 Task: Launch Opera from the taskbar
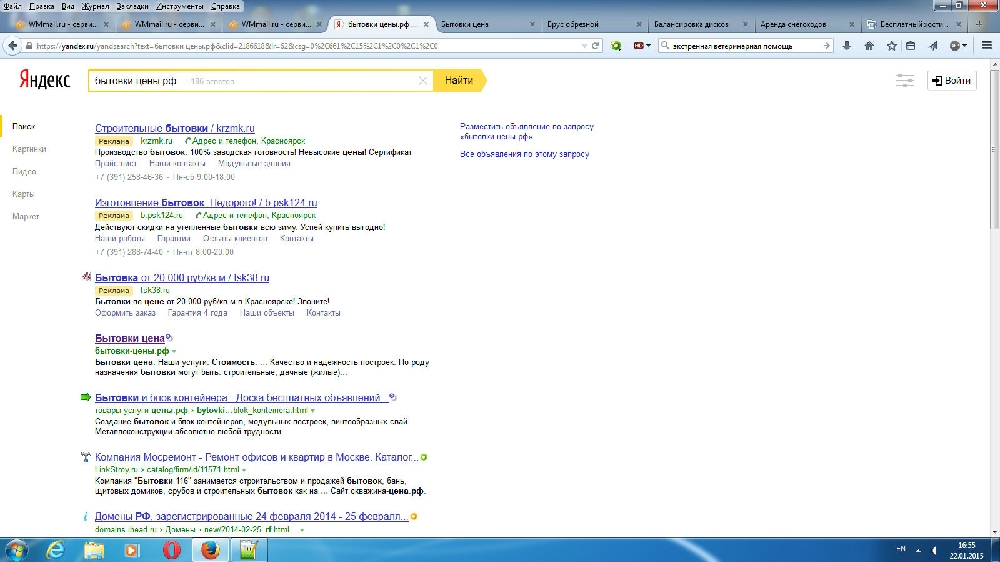click(171, 550)
